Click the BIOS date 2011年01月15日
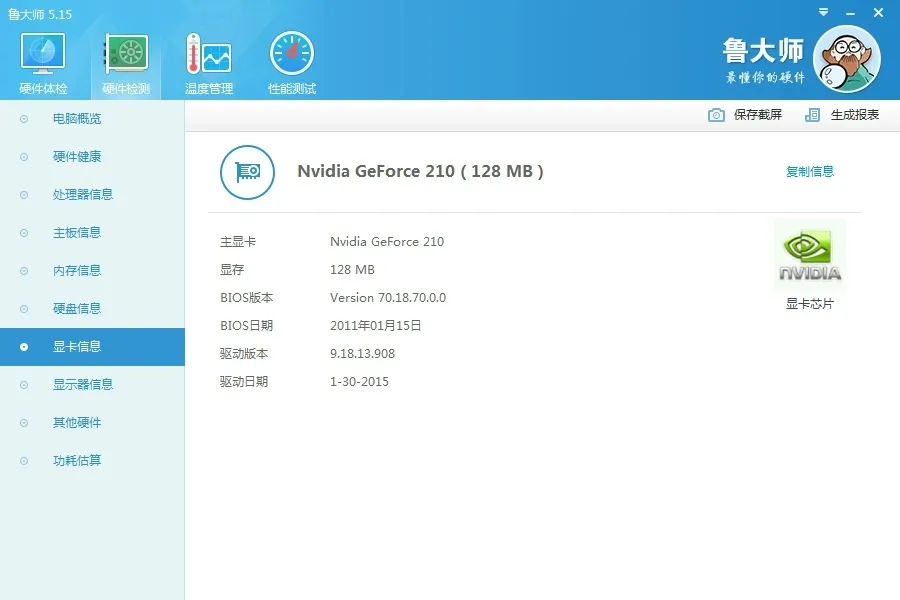The height and width of the screenshot is (600, 900). pyautogui.click(x=375, y=326)
